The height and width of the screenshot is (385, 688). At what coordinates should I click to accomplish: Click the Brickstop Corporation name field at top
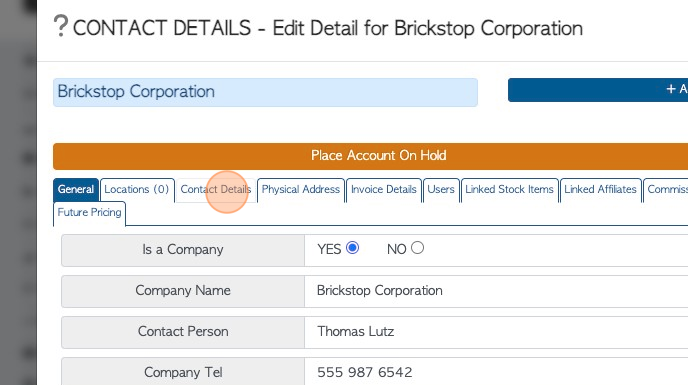click(265, 92)
